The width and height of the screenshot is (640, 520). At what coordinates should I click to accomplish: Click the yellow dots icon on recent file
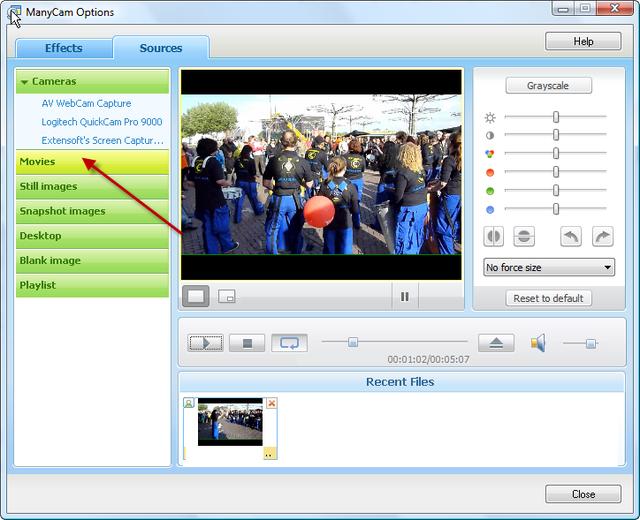(269, 453)
